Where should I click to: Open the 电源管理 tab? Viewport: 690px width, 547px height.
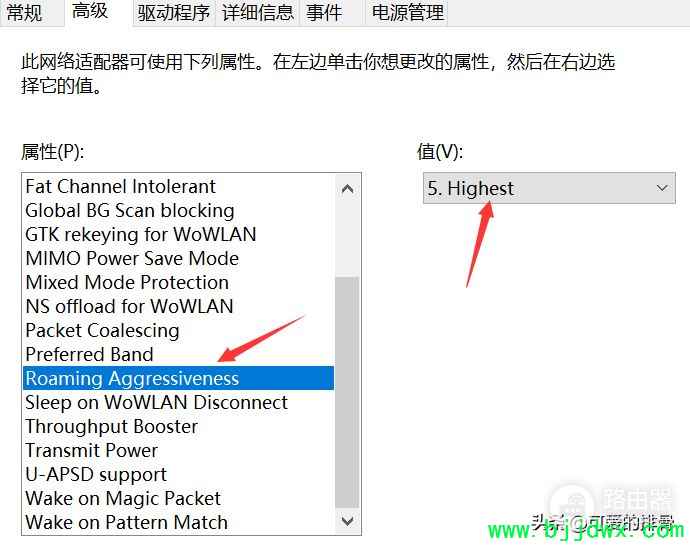[407, 12]
